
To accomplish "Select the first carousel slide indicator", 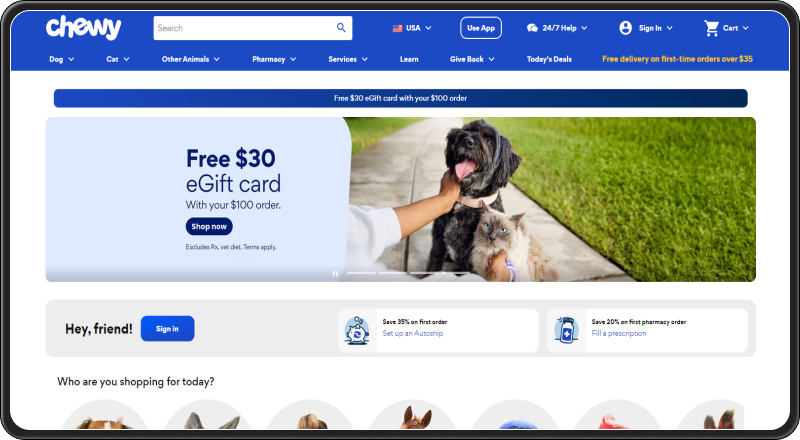I will pos(361,274).
